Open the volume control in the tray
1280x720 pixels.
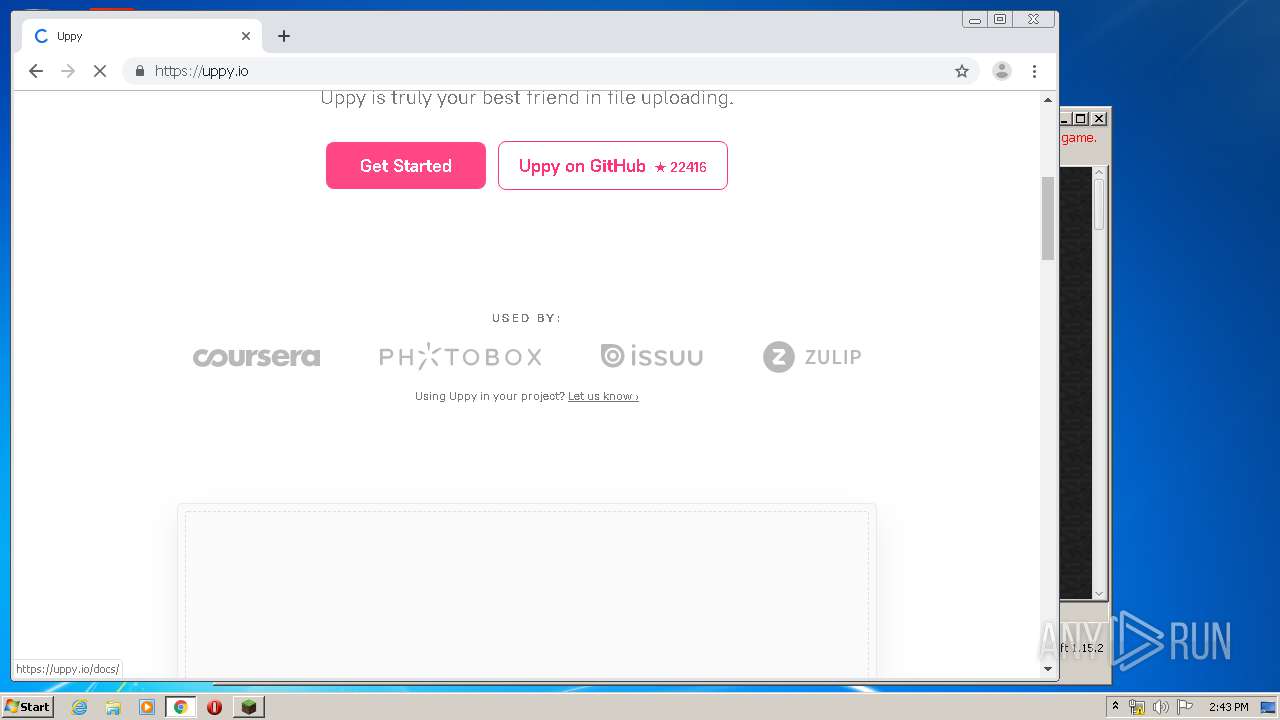pos(1160,707)
